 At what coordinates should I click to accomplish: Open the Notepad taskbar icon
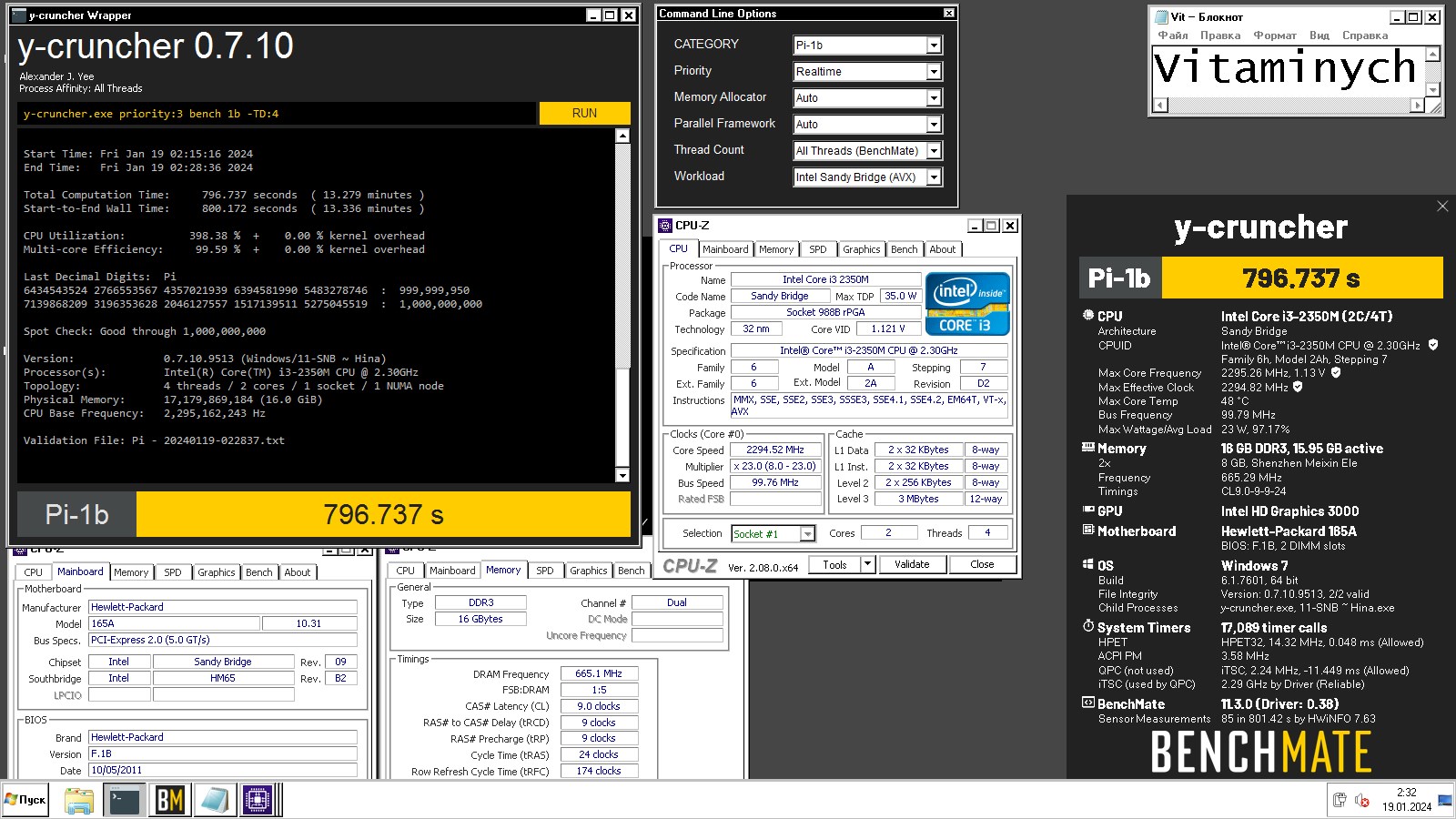214,800
